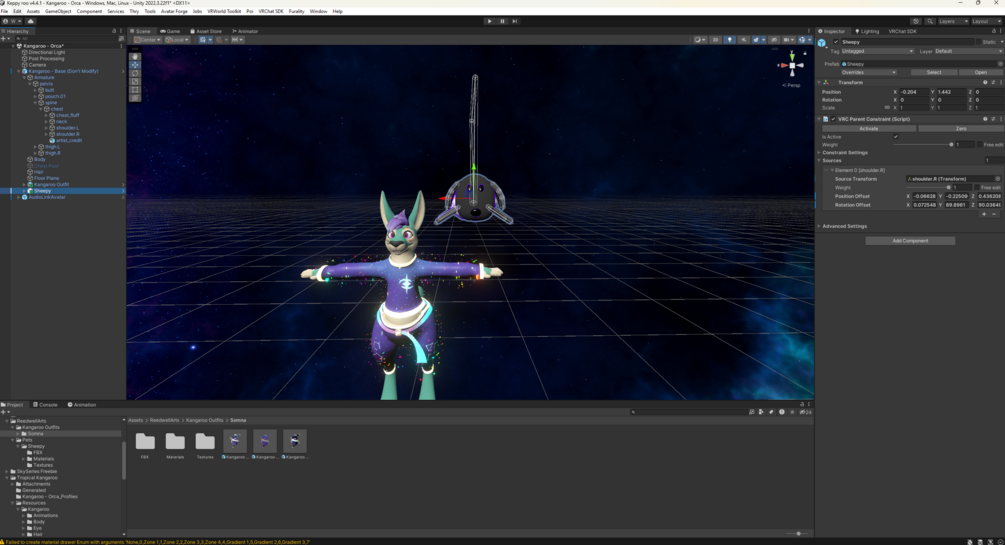Click the Zero button
This screenshot has width=1005, height=545.
click(x=961, y=128)
